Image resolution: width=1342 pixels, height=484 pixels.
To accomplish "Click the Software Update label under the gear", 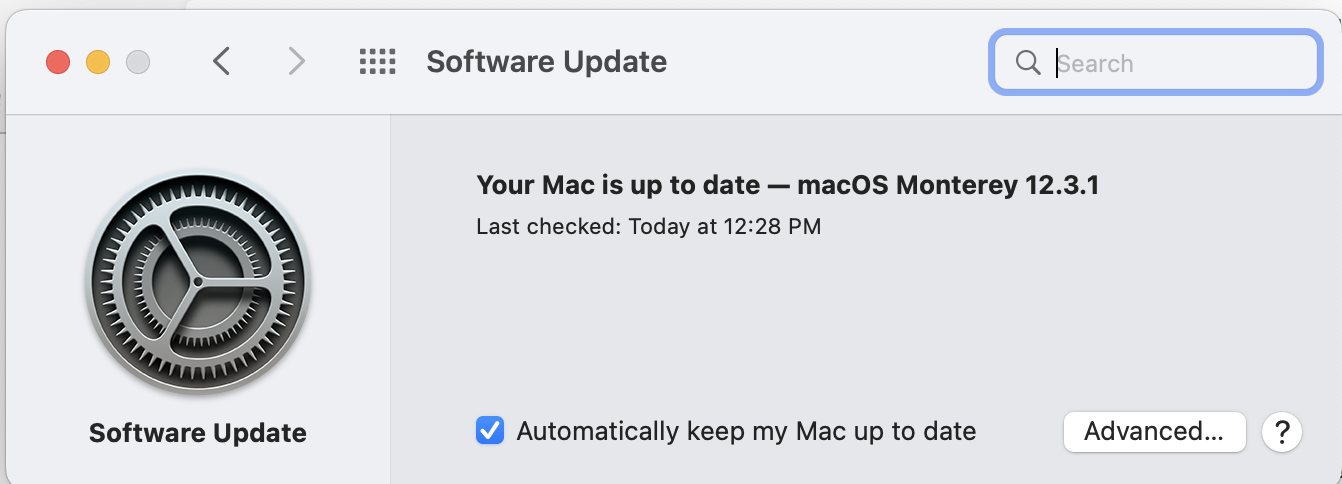I will pos(198,433).
